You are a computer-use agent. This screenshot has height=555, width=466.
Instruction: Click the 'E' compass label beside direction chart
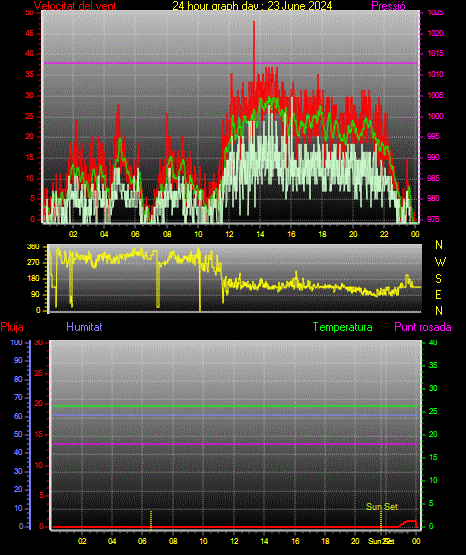(x=438, y=295)
